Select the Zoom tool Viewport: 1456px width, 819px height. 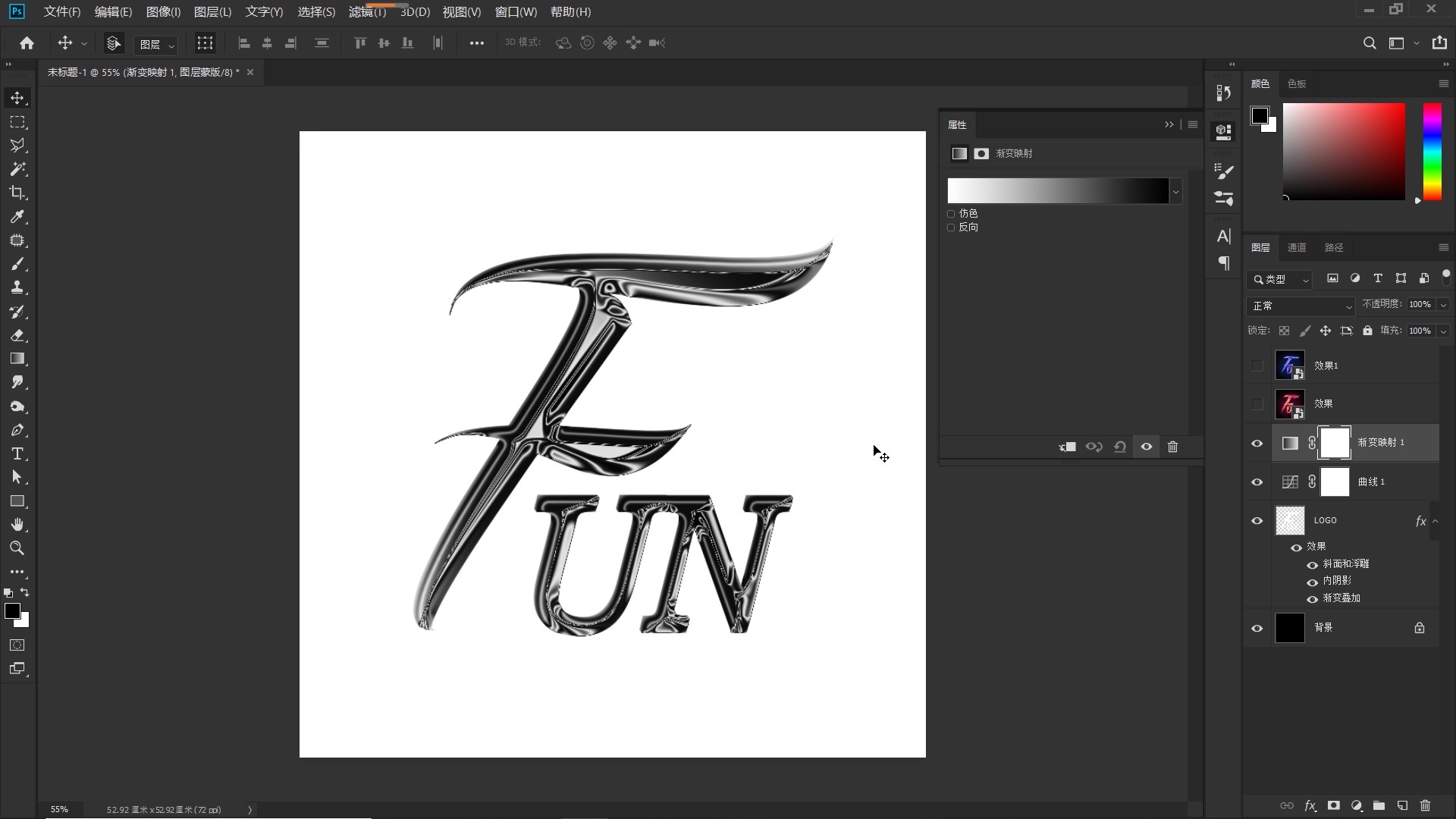click(17, 548)
